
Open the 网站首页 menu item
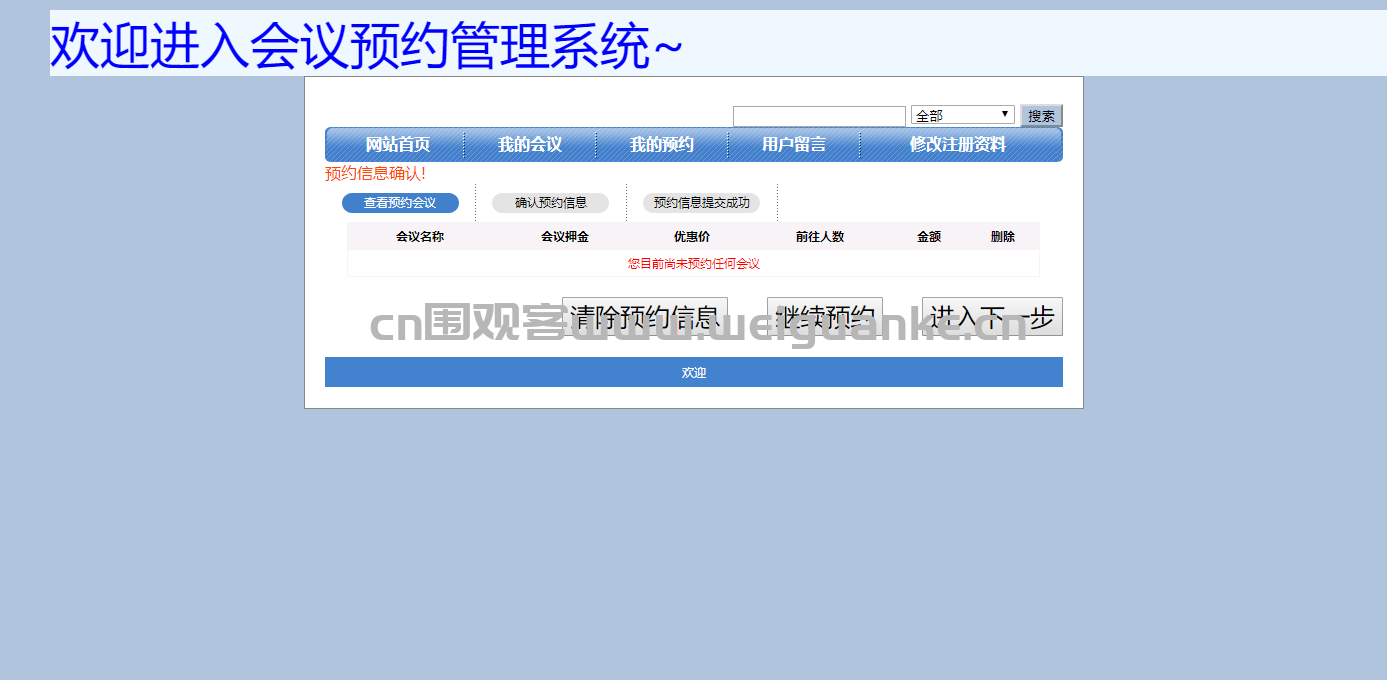pos(398,145)
